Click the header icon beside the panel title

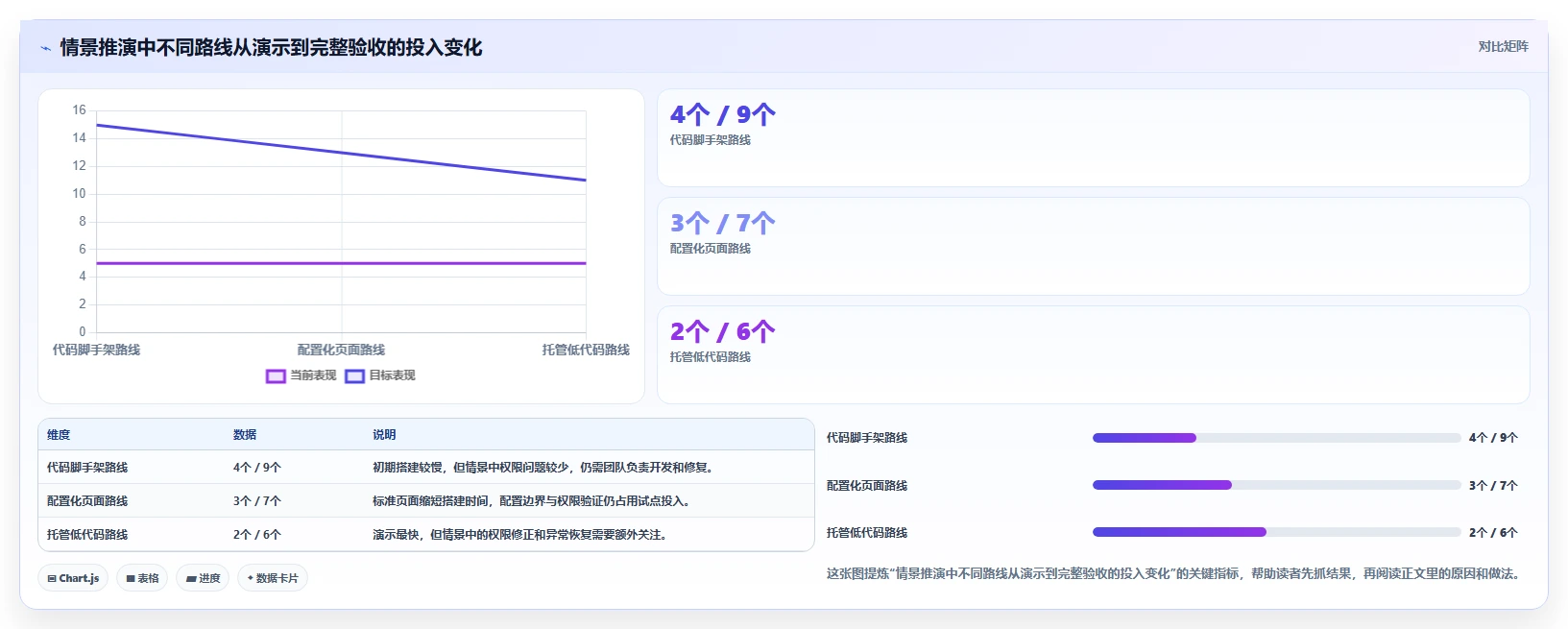(45, 48)
